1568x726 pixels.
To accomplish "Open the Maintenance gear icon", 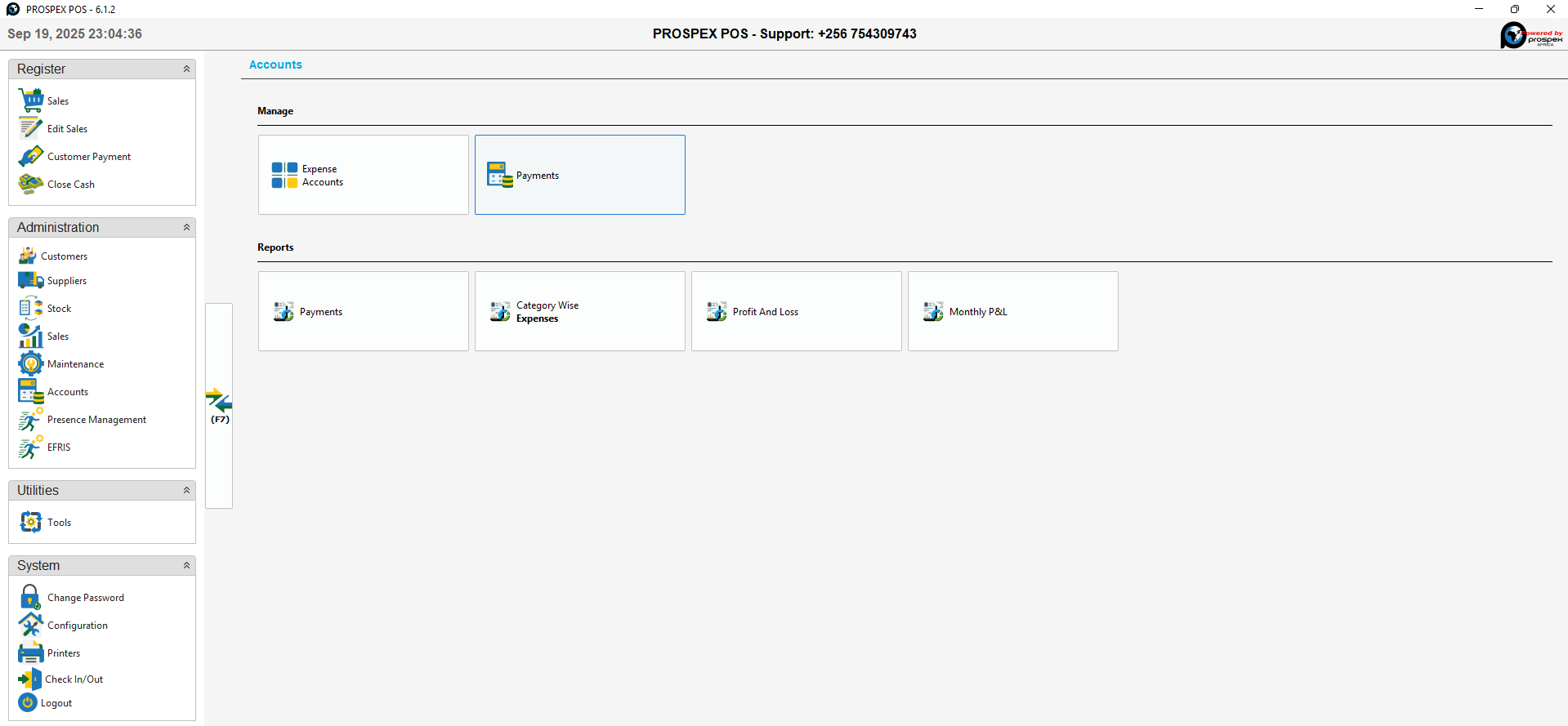I will click(31, 363).
